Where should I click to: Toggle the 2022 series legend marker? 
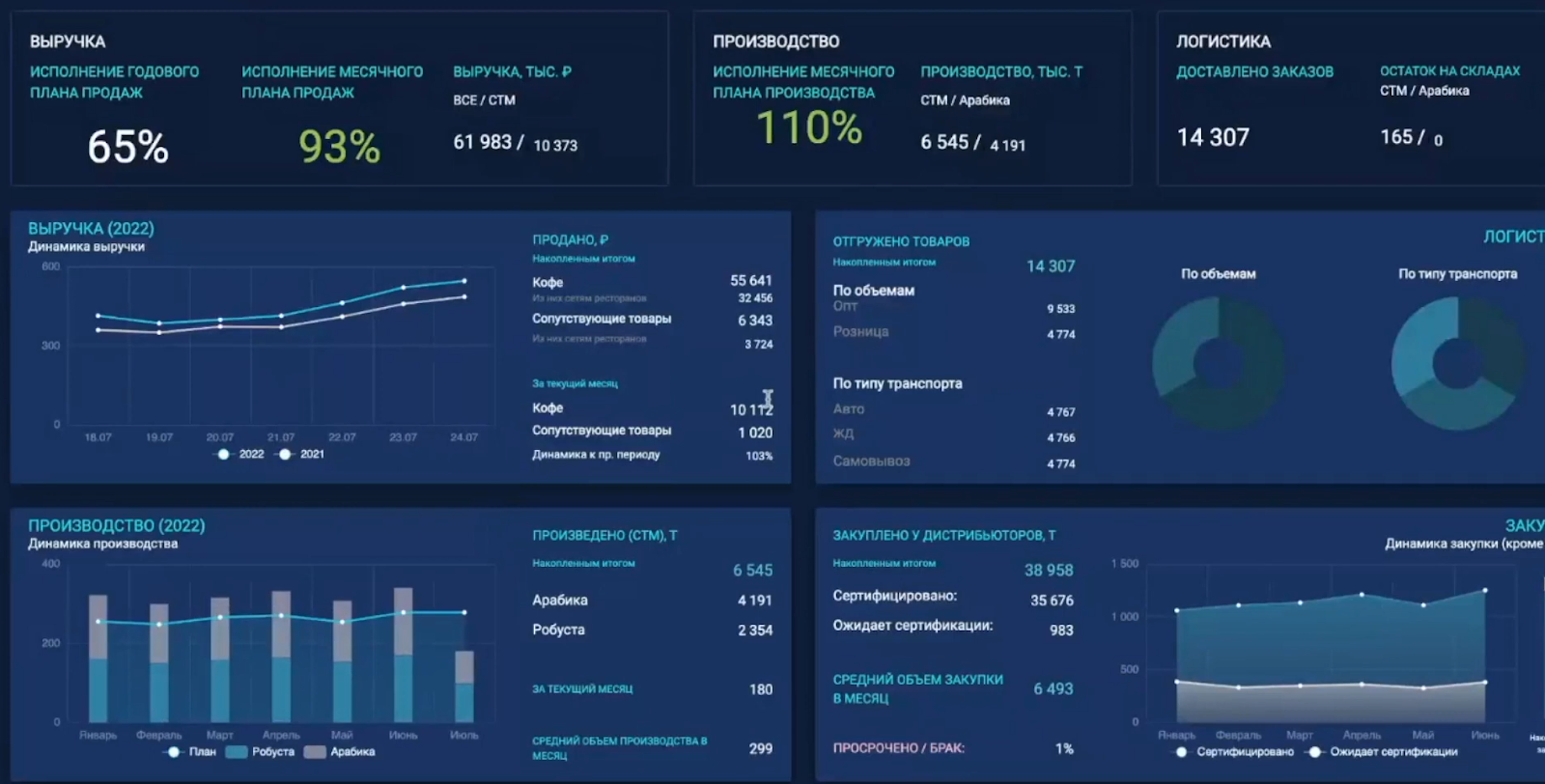[x=224, y=454]
